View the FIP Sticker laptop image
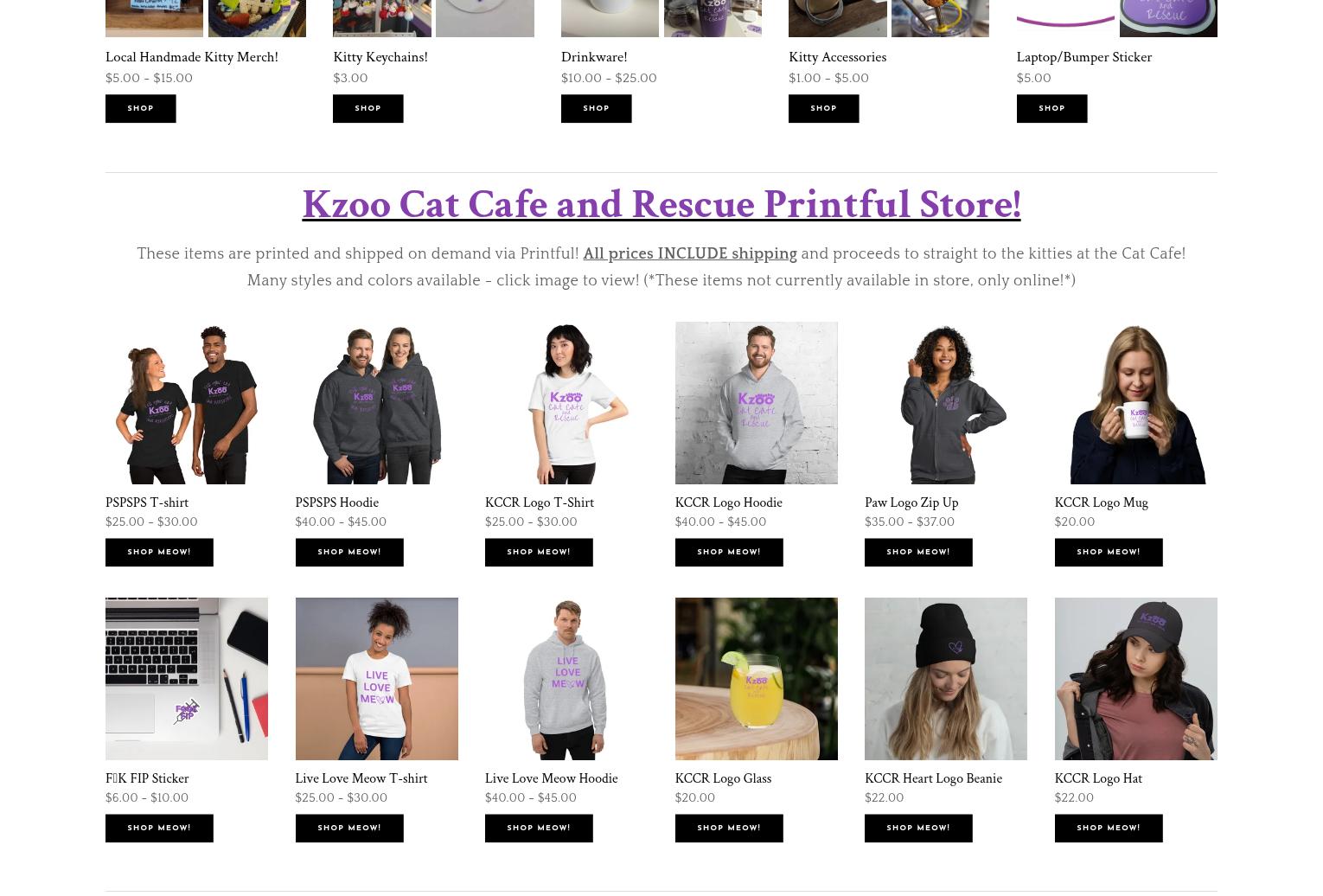 click(x=186, y=678)
